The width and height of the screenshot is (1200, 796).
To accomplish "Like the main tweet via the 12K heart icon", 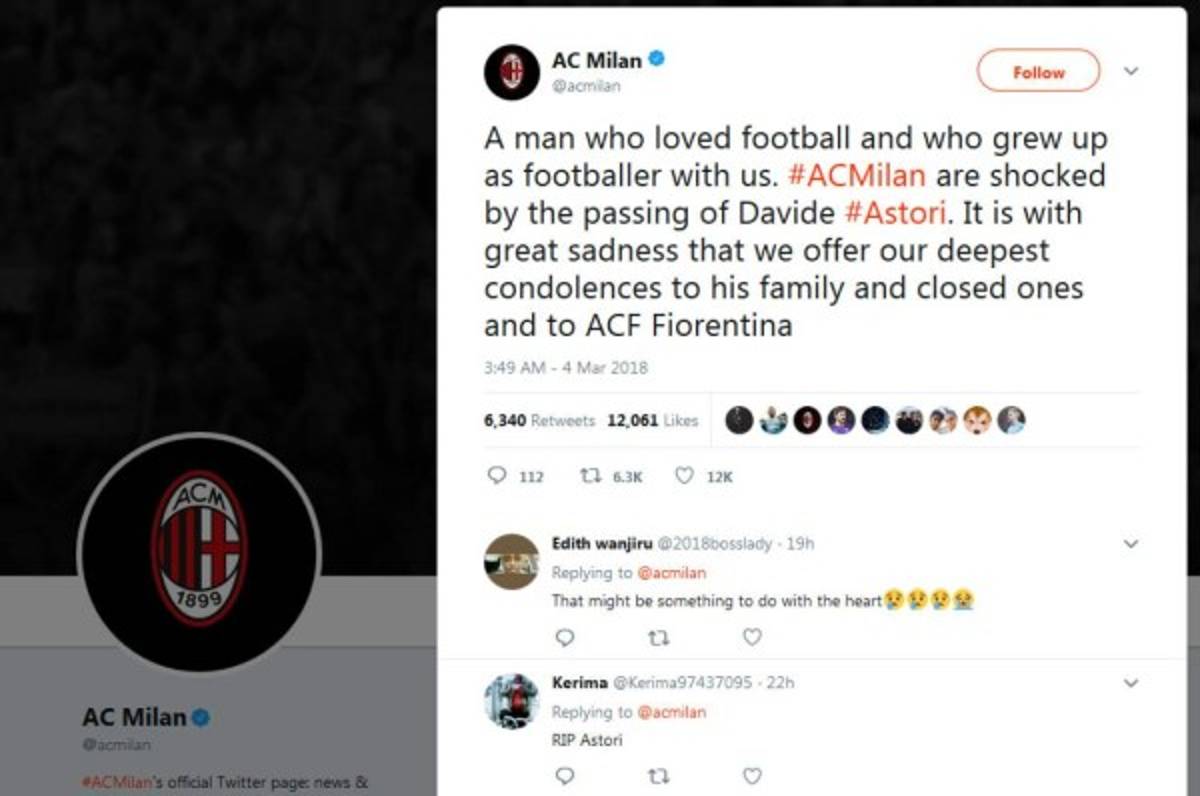I will 684,477.
